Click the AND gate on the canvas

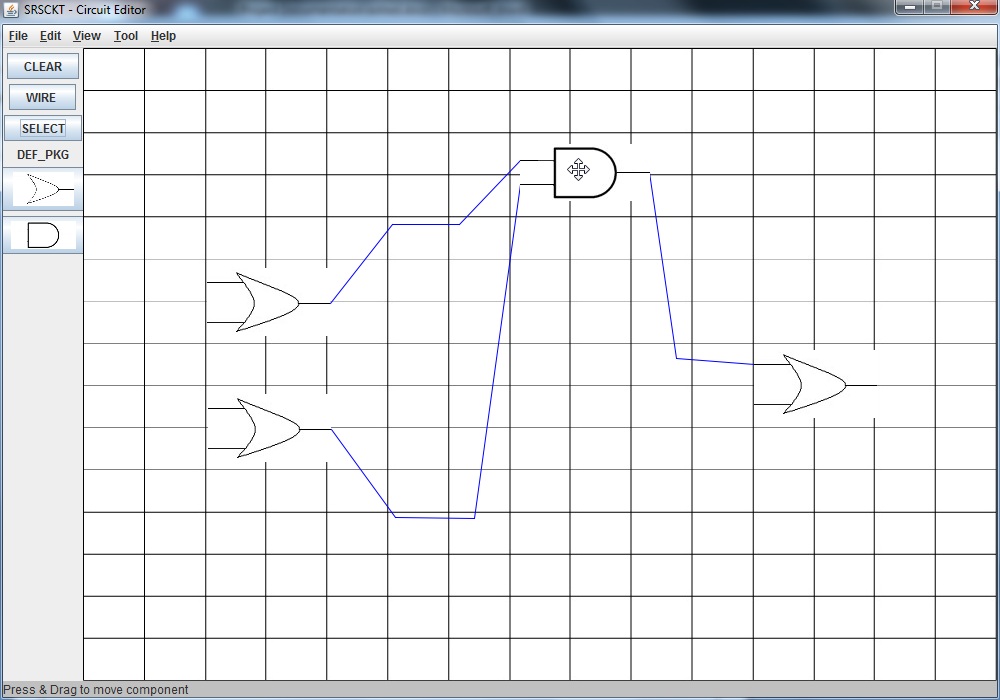(585, 172)
